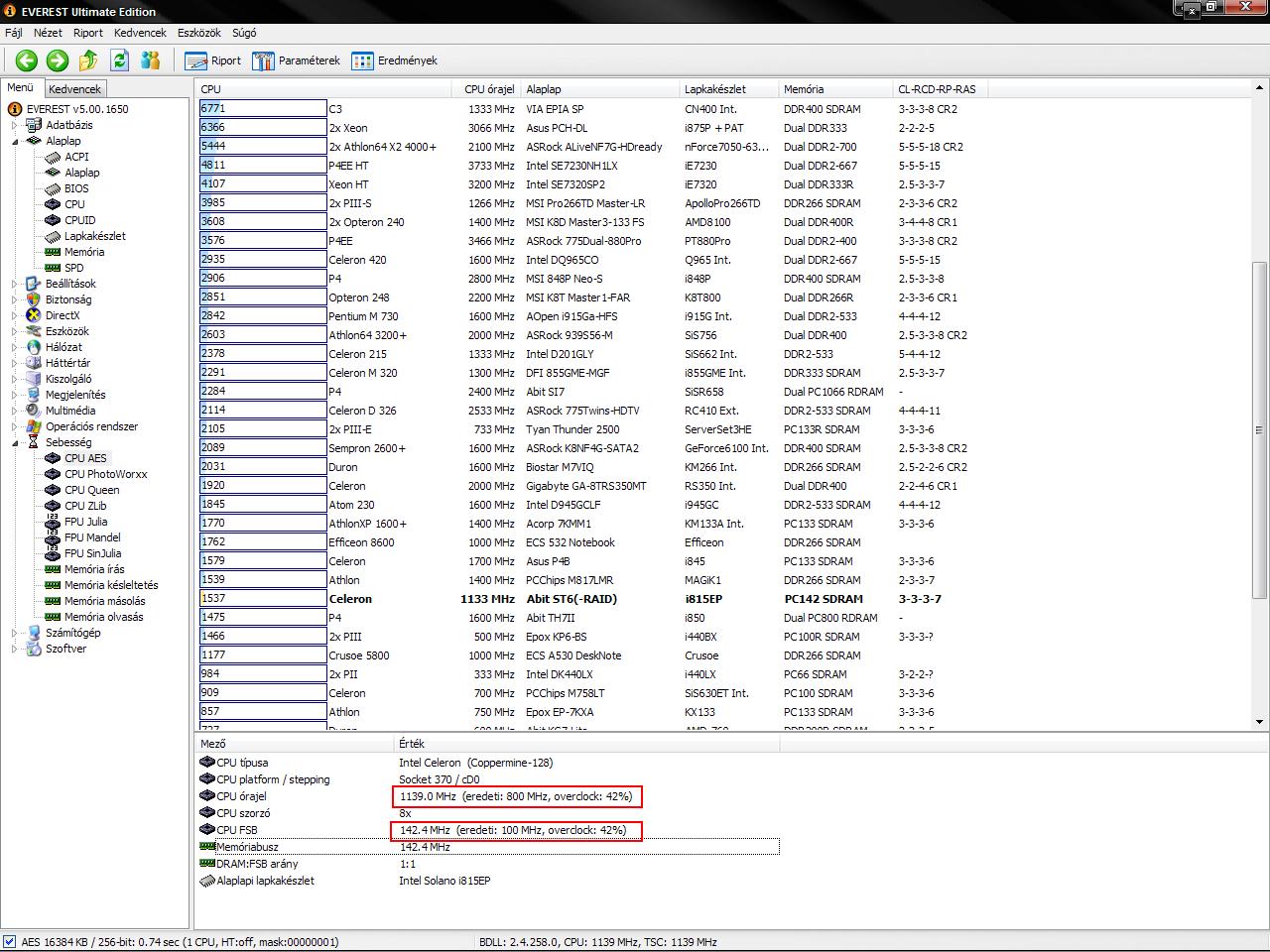Click the green Forward arrow icon

coord(58,60)
